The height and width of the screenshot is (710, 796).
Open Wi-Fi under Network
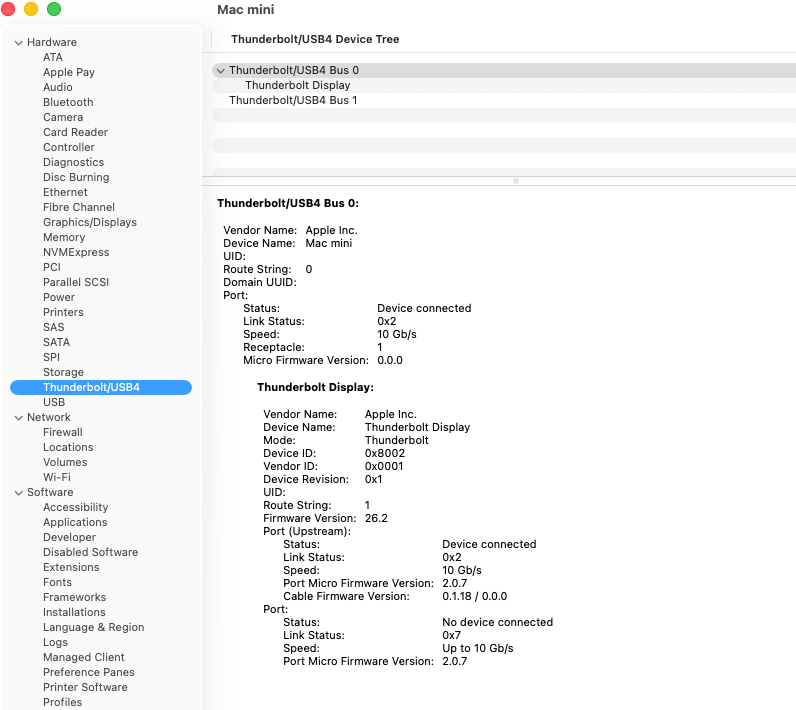tap(57, 477)
